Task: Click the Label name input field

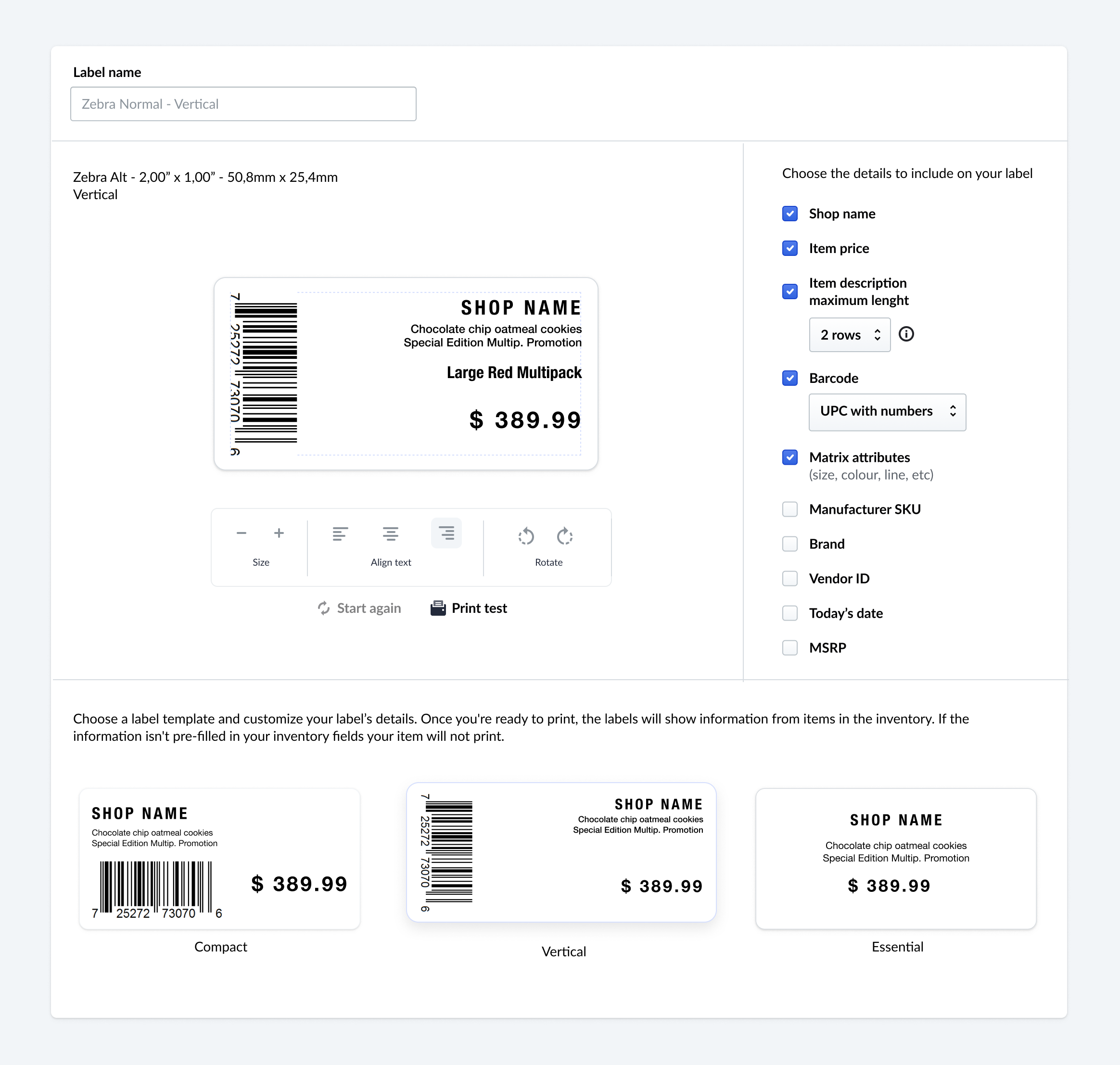Action: click(x=243, y=104)
